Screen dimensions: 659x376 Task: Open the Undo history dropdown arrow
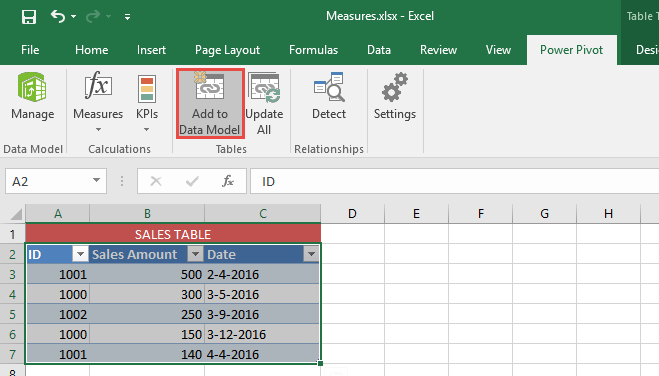tap(74, 17)
